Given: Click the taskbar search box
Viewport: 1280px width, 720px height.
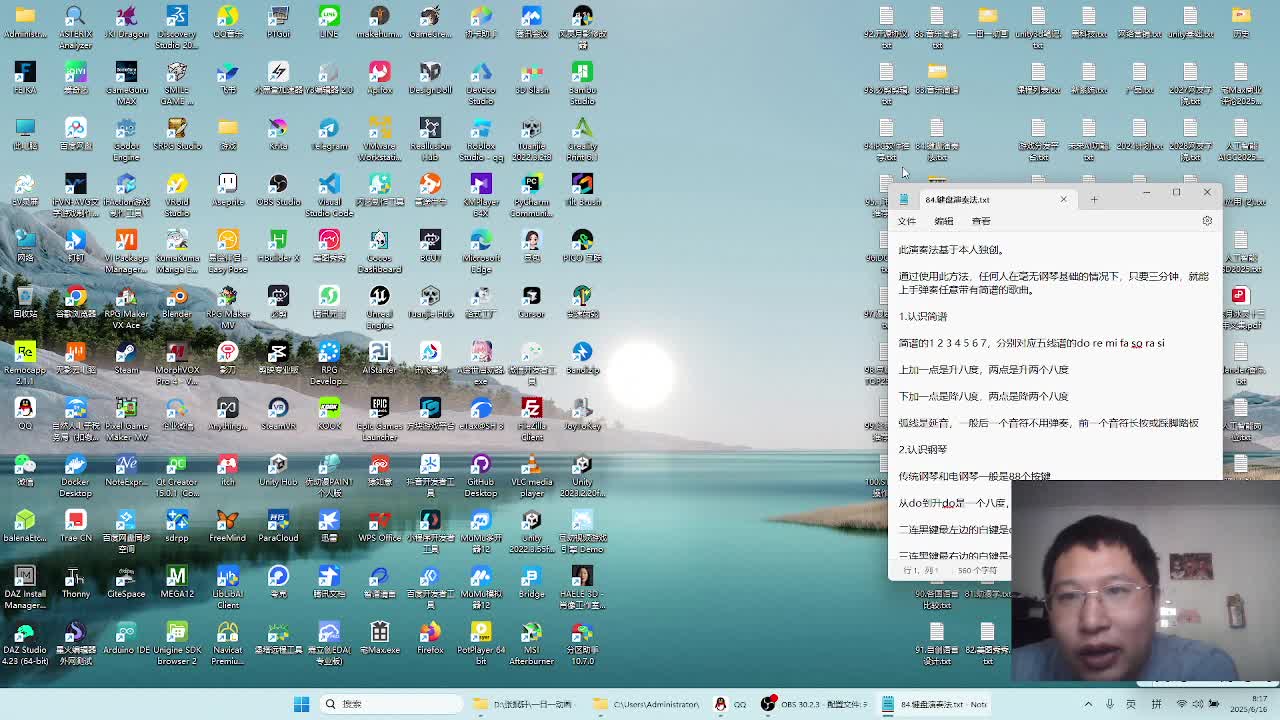Looking at the screenshot, I should click(x=390, y=704).
